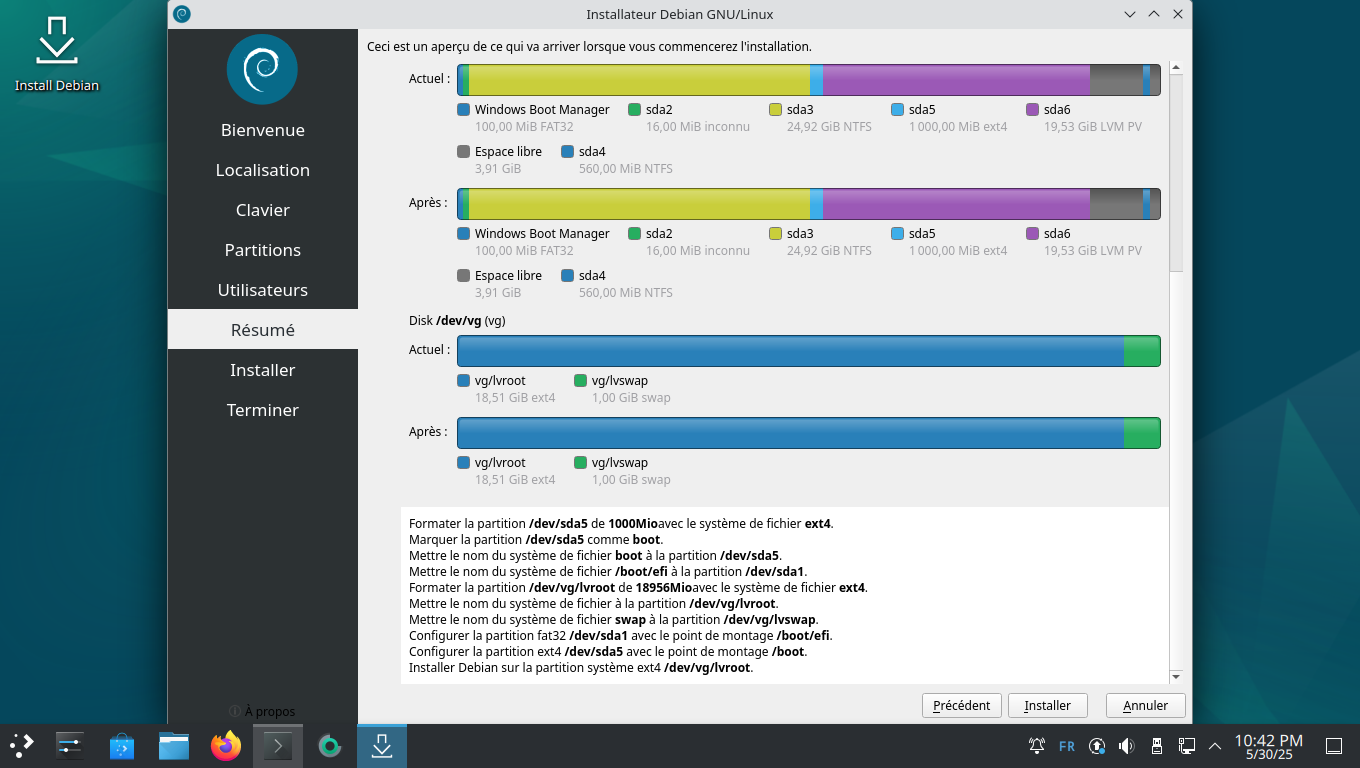Open Konsole terminal from the taskbar

(278, 745)
